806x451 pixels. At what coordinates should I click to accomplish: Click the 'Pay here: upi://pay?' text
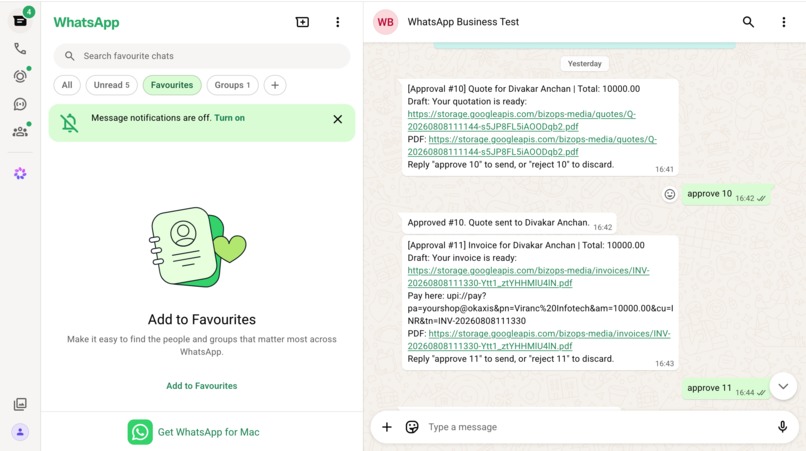pyautogui.click(x=446, y=296)
